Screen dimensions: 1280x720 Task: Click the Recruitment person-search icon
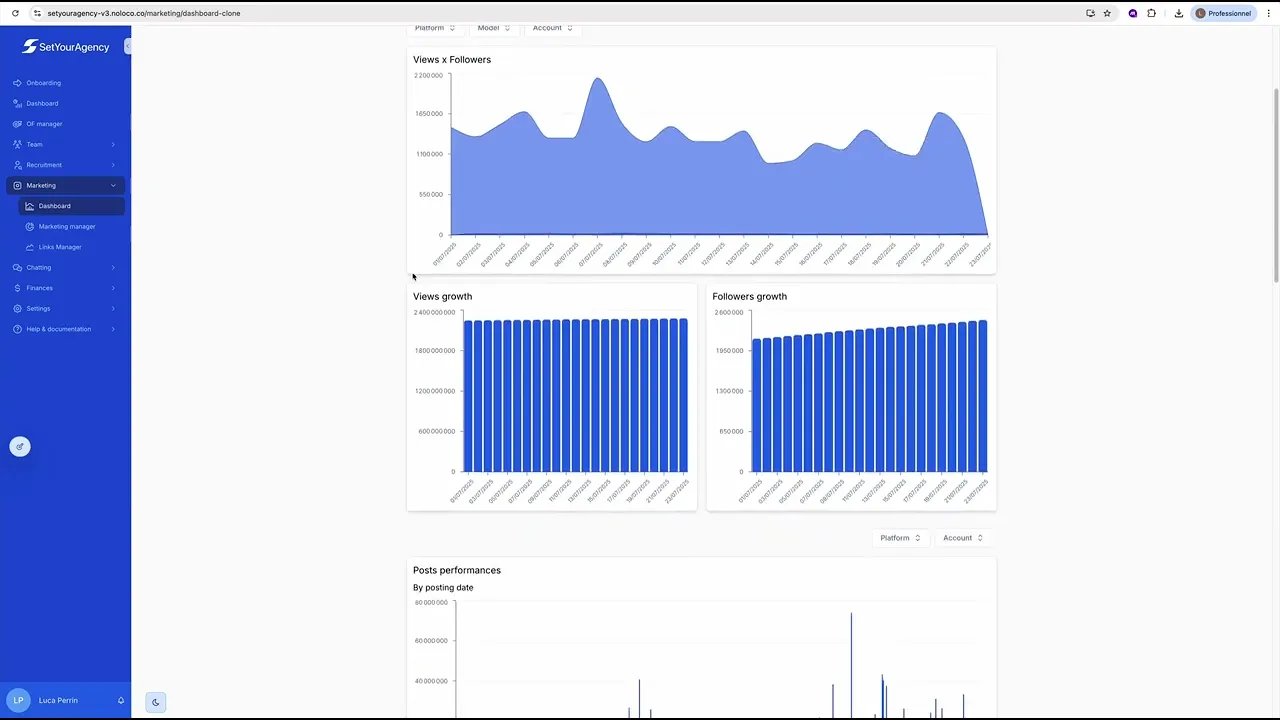pos(17,165)
